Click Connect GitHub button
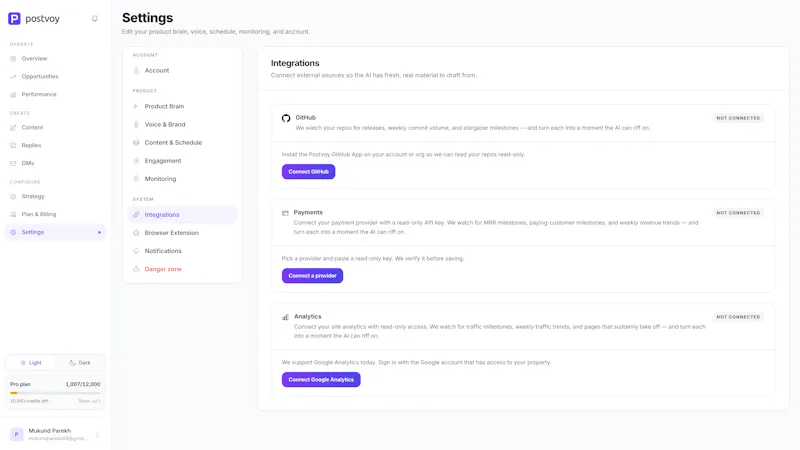 tap(308, 172)
